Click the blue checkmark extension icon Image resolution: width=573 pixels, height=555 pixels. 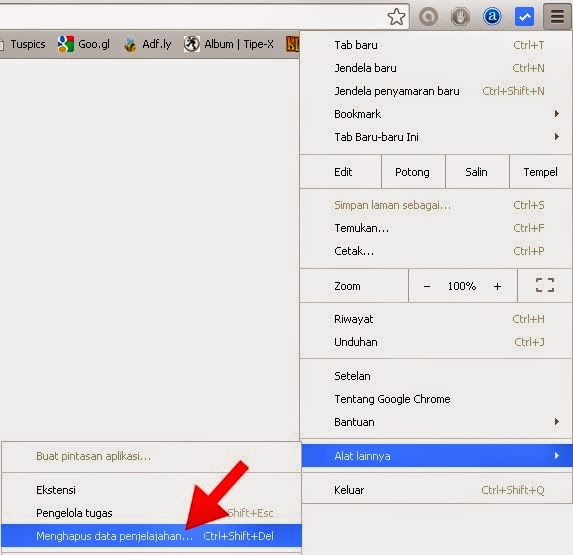click(524, 17)
